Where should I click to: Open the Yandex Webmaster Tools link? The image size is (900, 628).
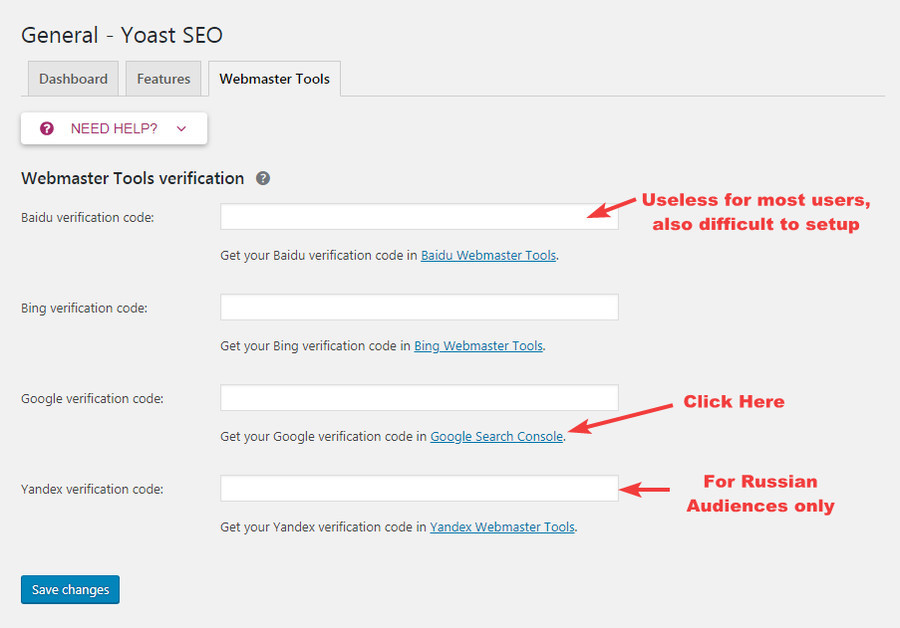tap(502, 527)
